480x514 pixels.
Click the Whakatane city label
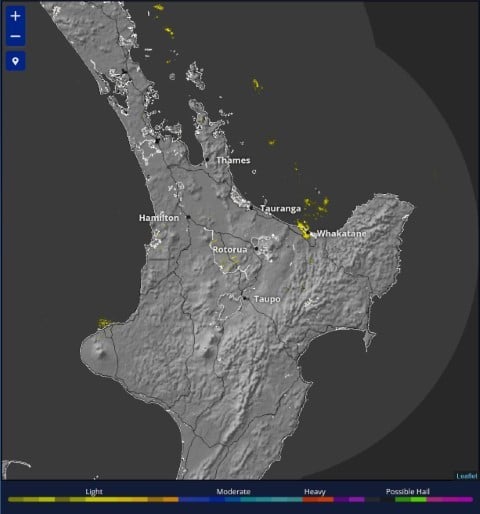[341, 233]
